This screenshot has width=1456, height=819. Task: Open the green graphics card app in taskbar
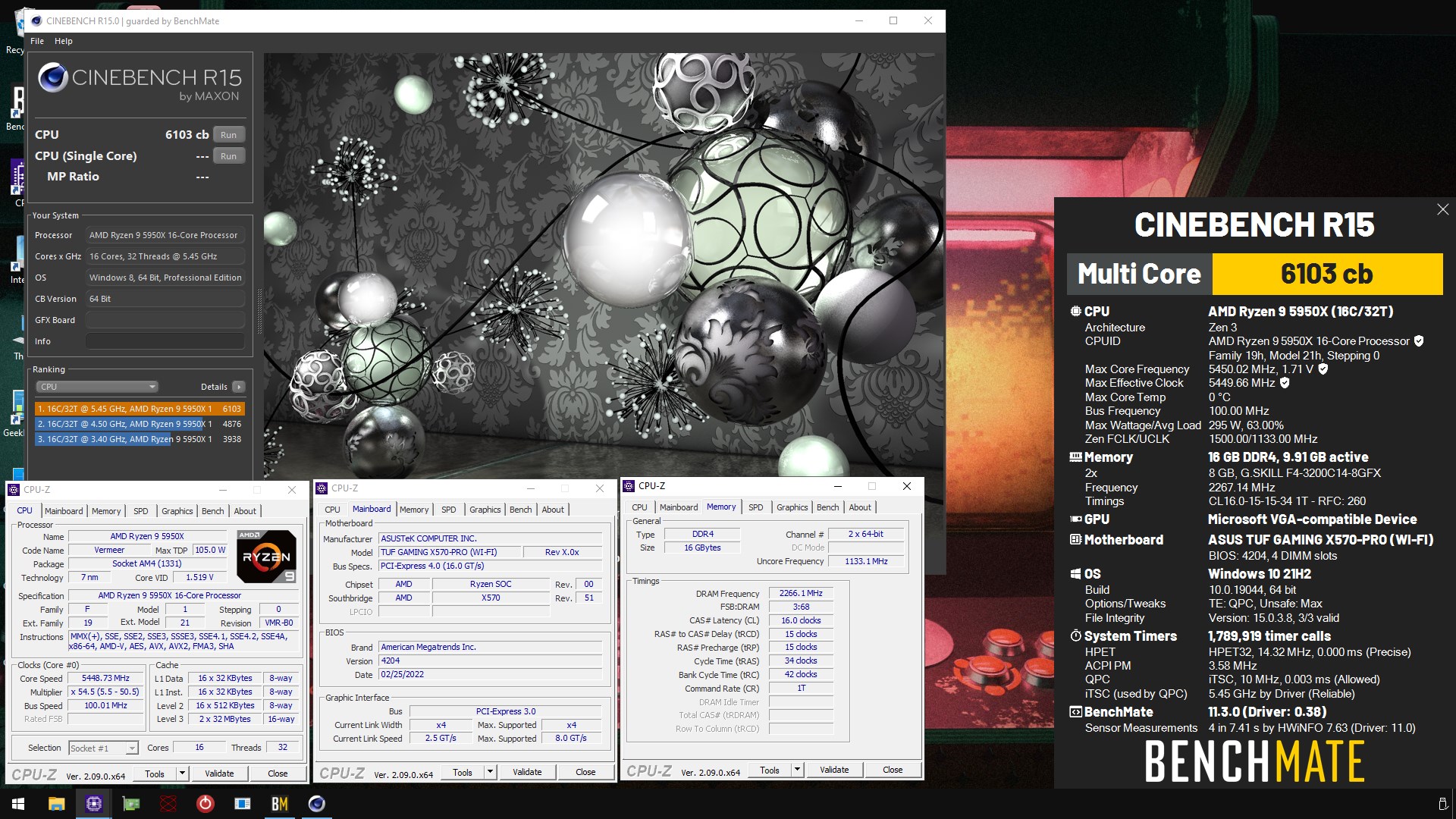(x=131, y=804)
